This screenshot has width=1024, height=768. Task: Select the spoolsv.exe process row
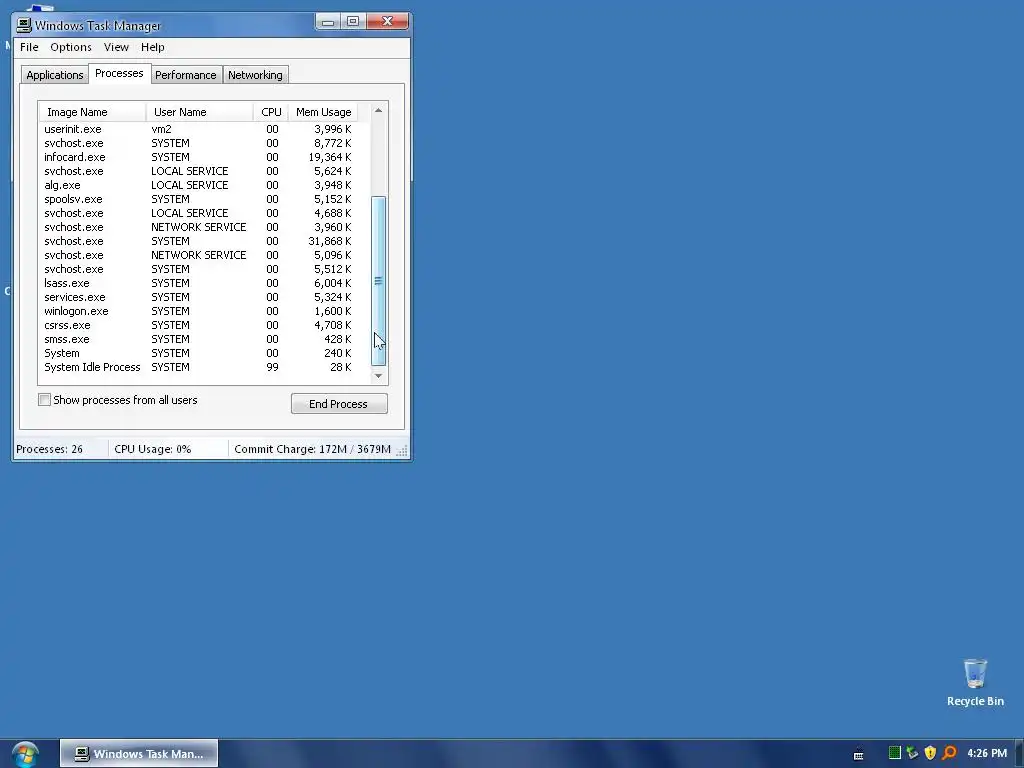click(198, 199)
